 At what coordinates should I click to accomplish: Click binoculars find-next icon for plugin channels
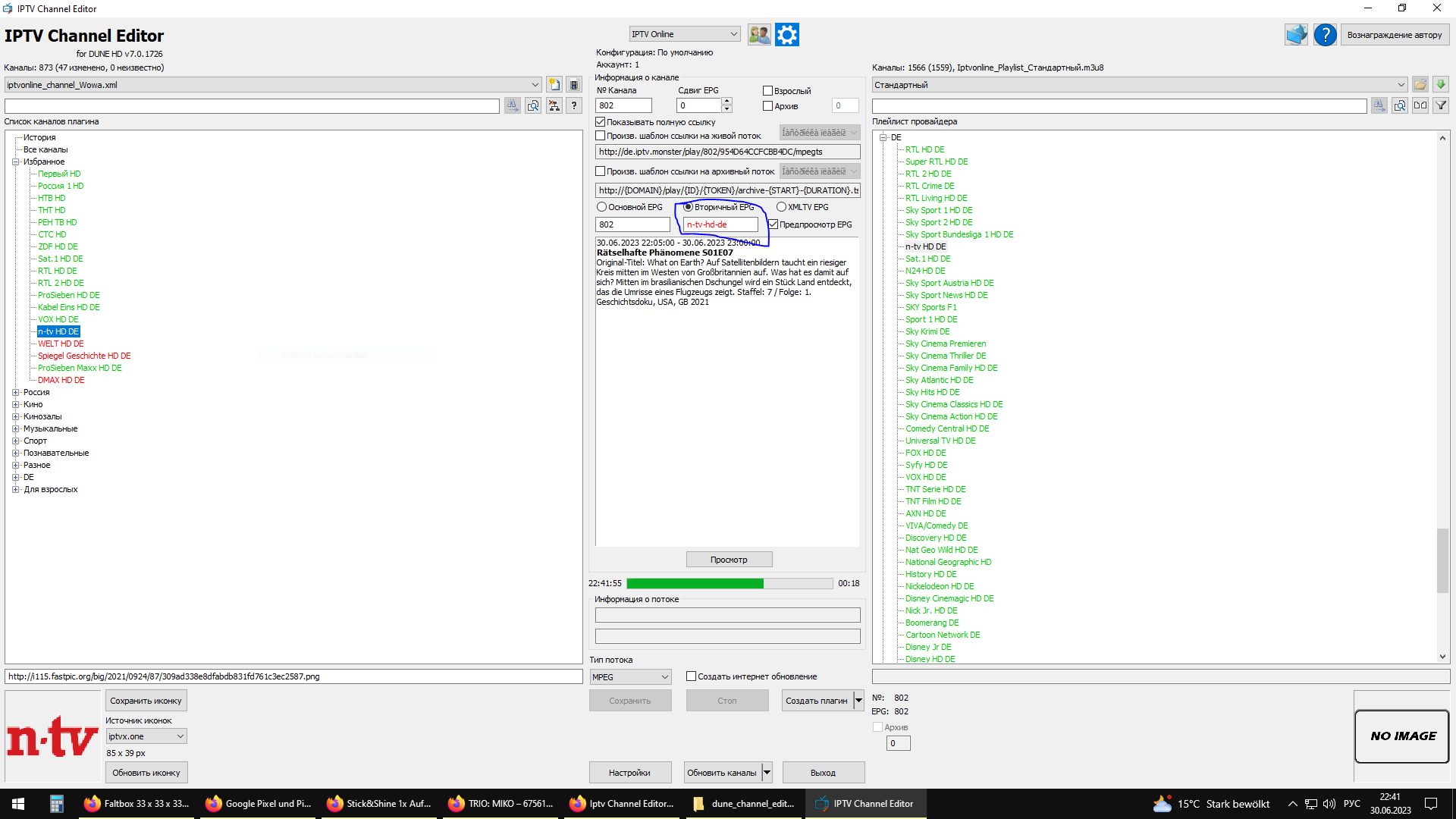coord(513,105)
